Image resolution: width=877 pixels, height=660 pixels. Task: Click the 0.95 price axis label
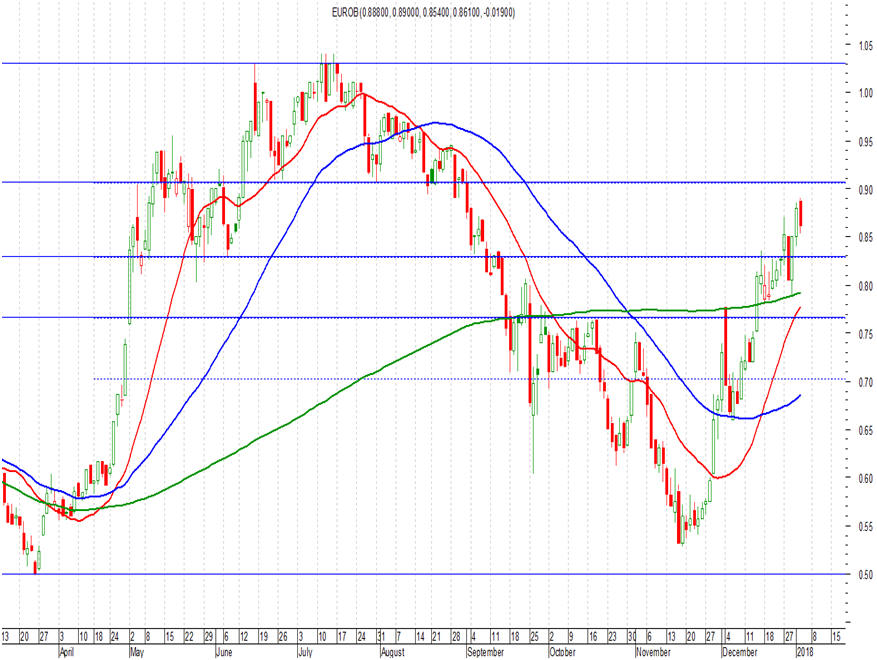(866, 142)
